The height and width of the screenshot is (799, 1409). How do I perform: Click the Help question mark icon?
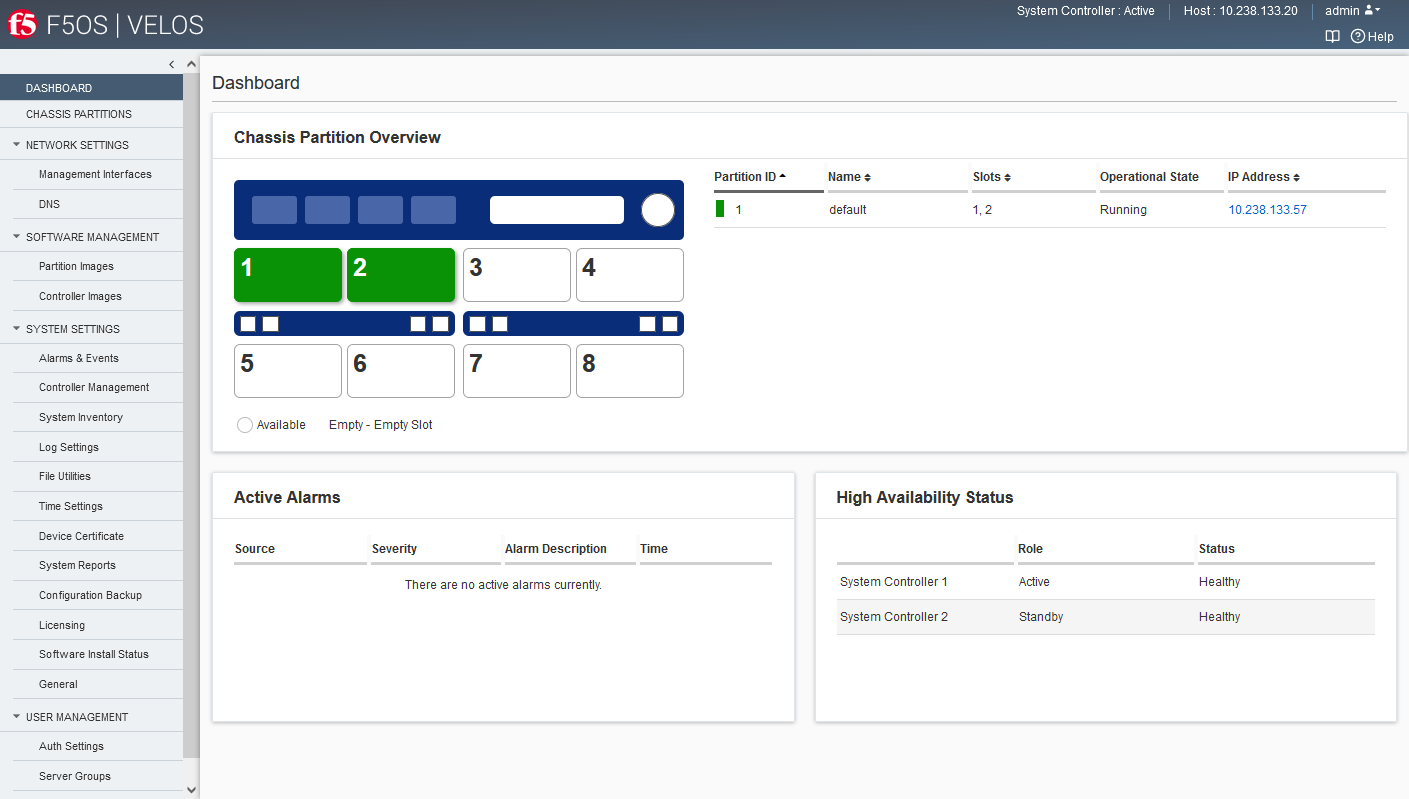tap(1357, 36)
